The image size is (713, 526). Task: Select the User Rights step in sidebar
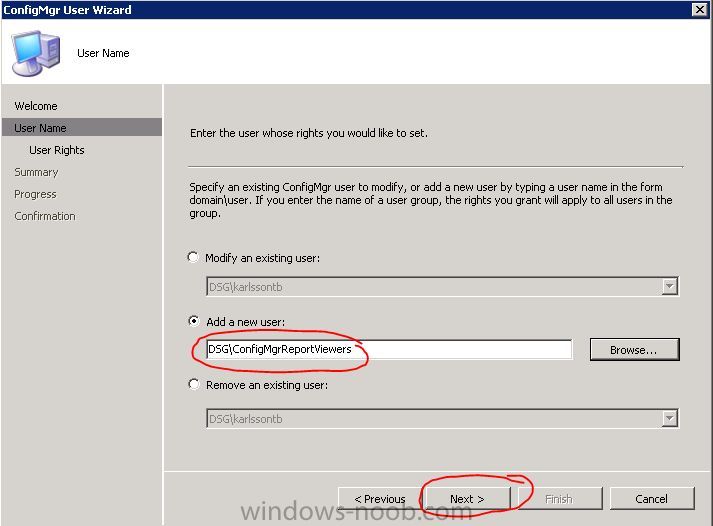(x=57, y=150)
